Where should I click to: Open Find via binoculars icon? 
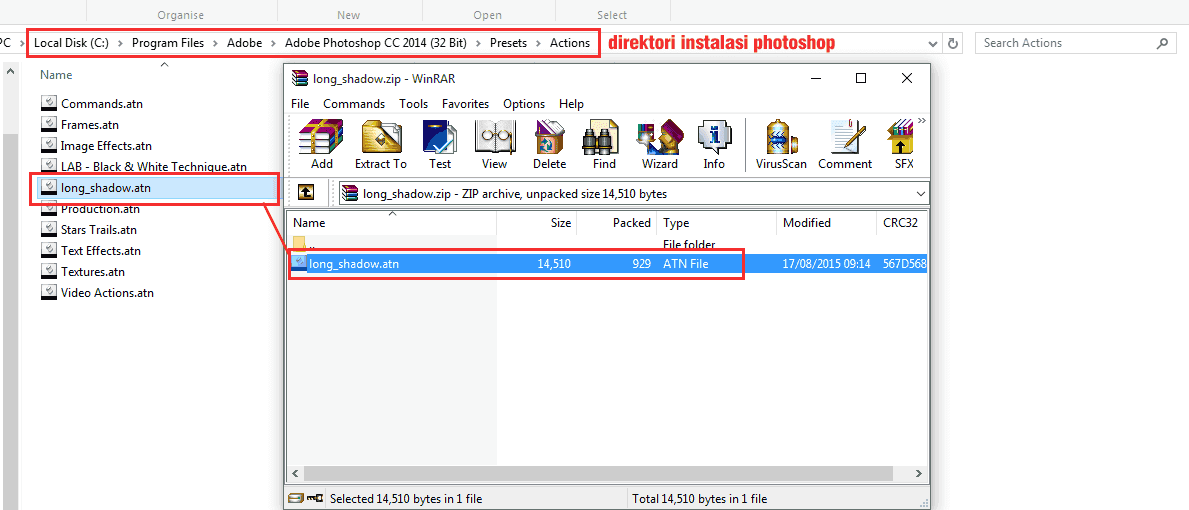tap(604, 144)
